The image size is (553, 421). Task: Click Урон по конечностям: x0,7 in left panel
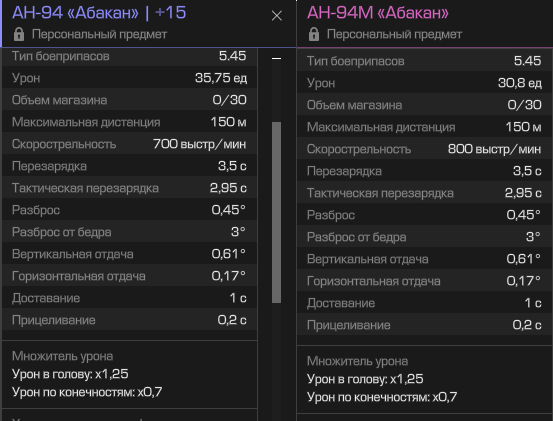point(87,392)
